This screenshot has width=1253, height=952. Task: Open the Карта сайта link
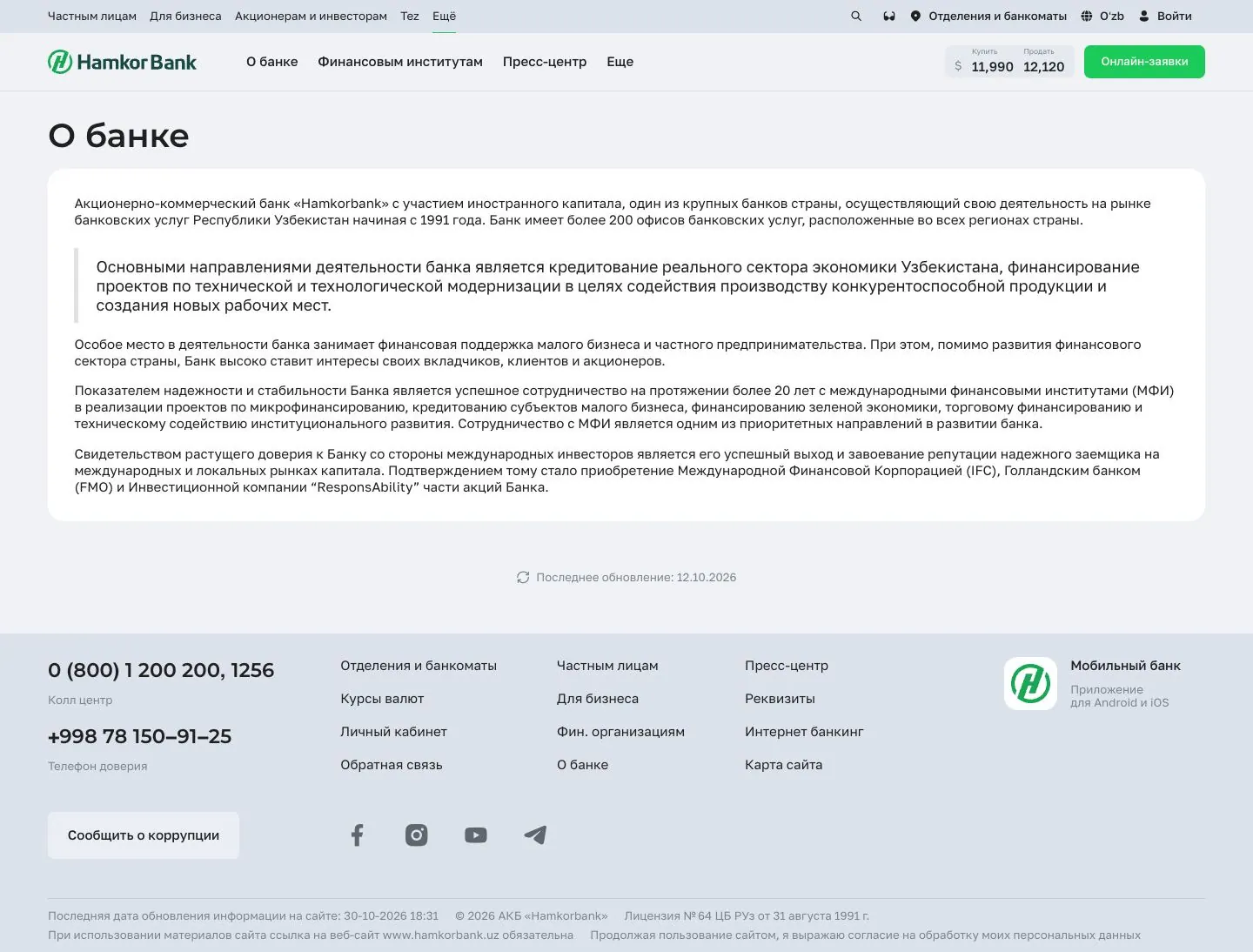click(783, 765)
